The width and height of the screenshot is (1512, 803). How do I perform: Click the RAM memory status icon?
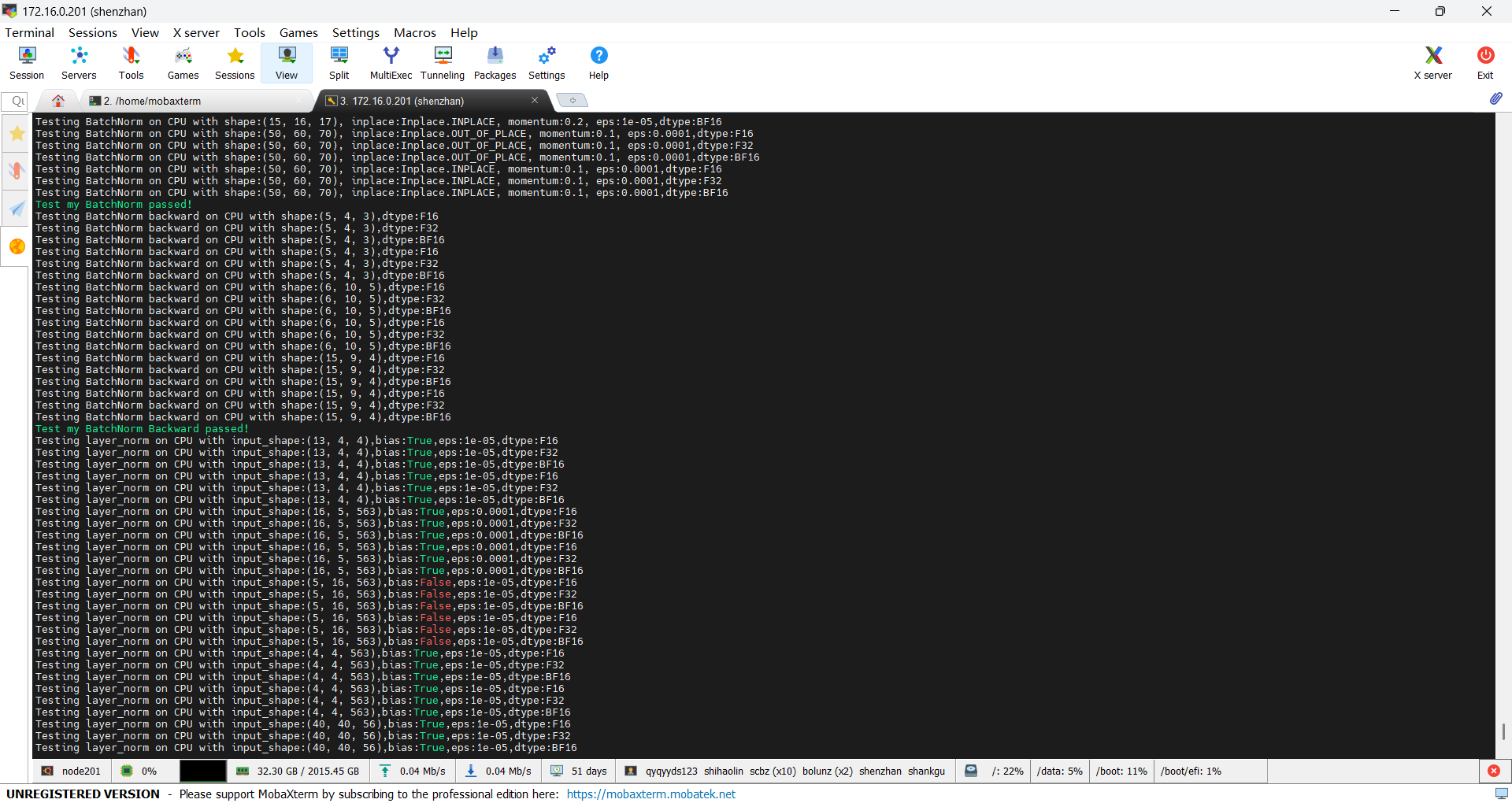click(x=243, y=771)
